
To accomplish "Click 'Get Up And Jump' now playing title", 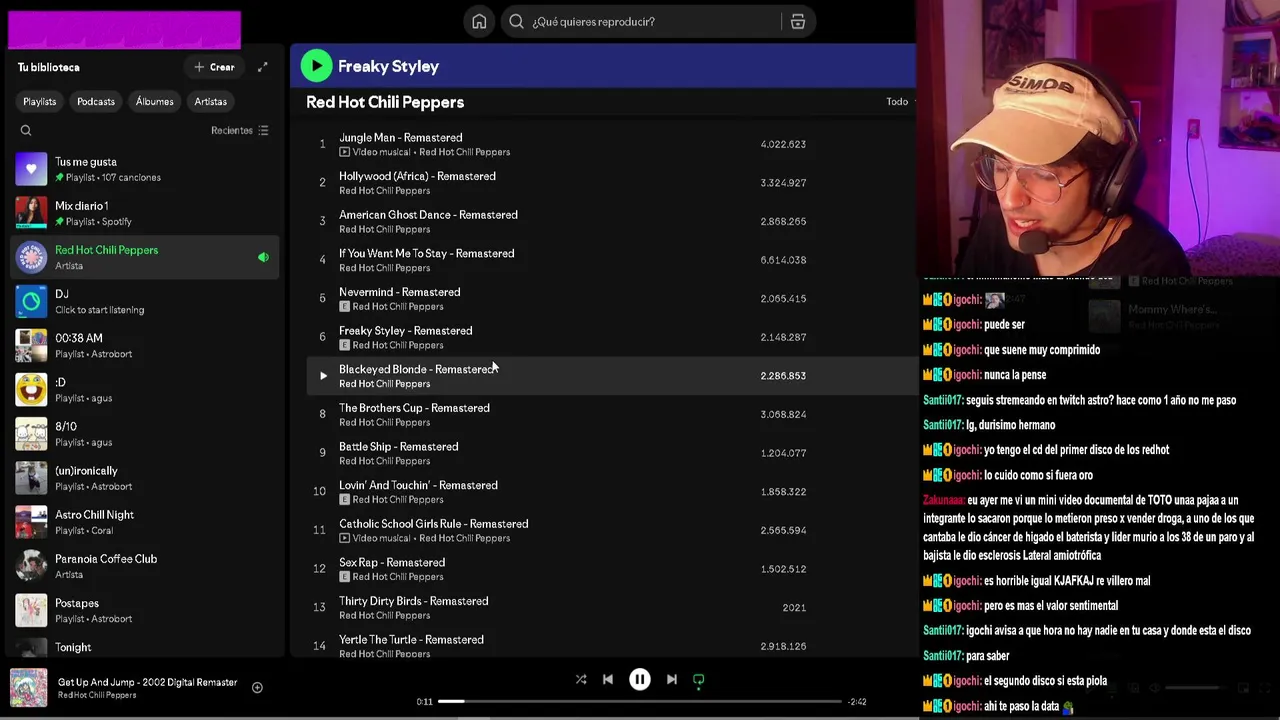I will [147, 682].
